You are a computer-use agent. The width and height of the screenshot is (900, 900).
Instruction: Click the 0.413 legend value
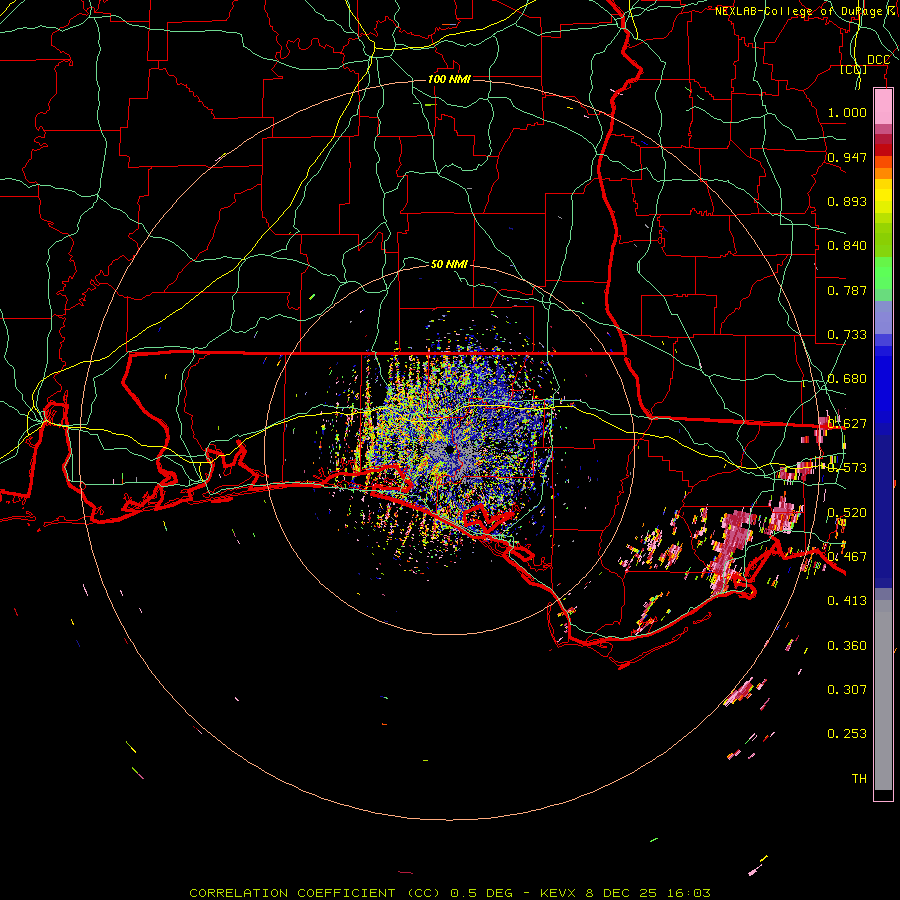(847, 601)
